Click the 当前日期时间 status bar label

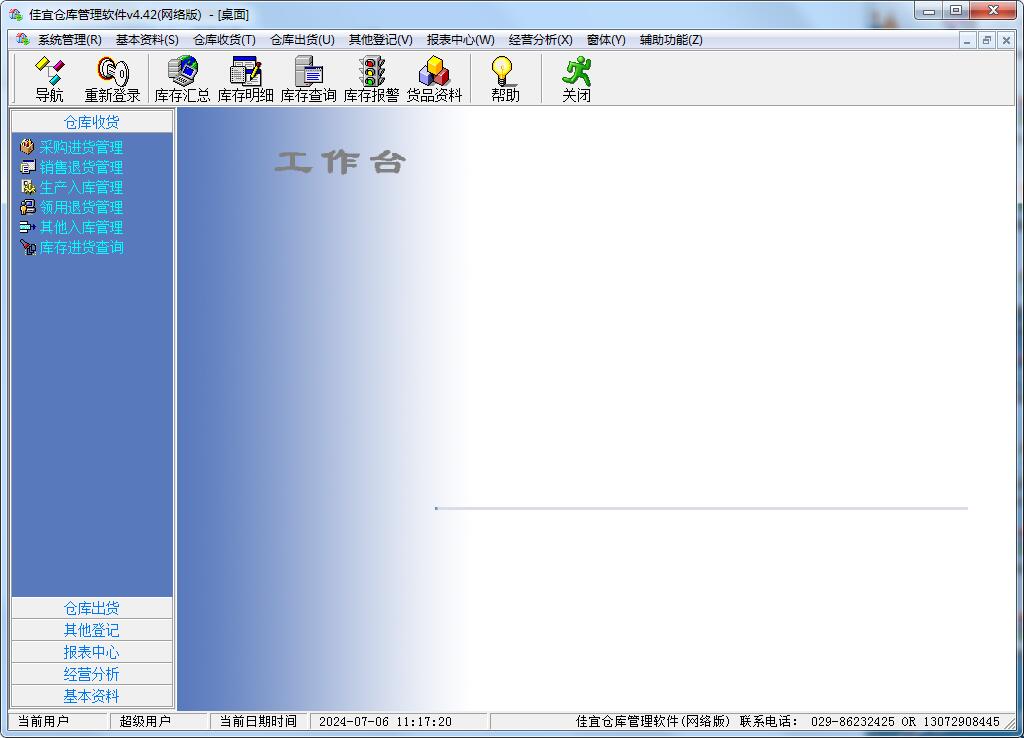pos(258,721)
